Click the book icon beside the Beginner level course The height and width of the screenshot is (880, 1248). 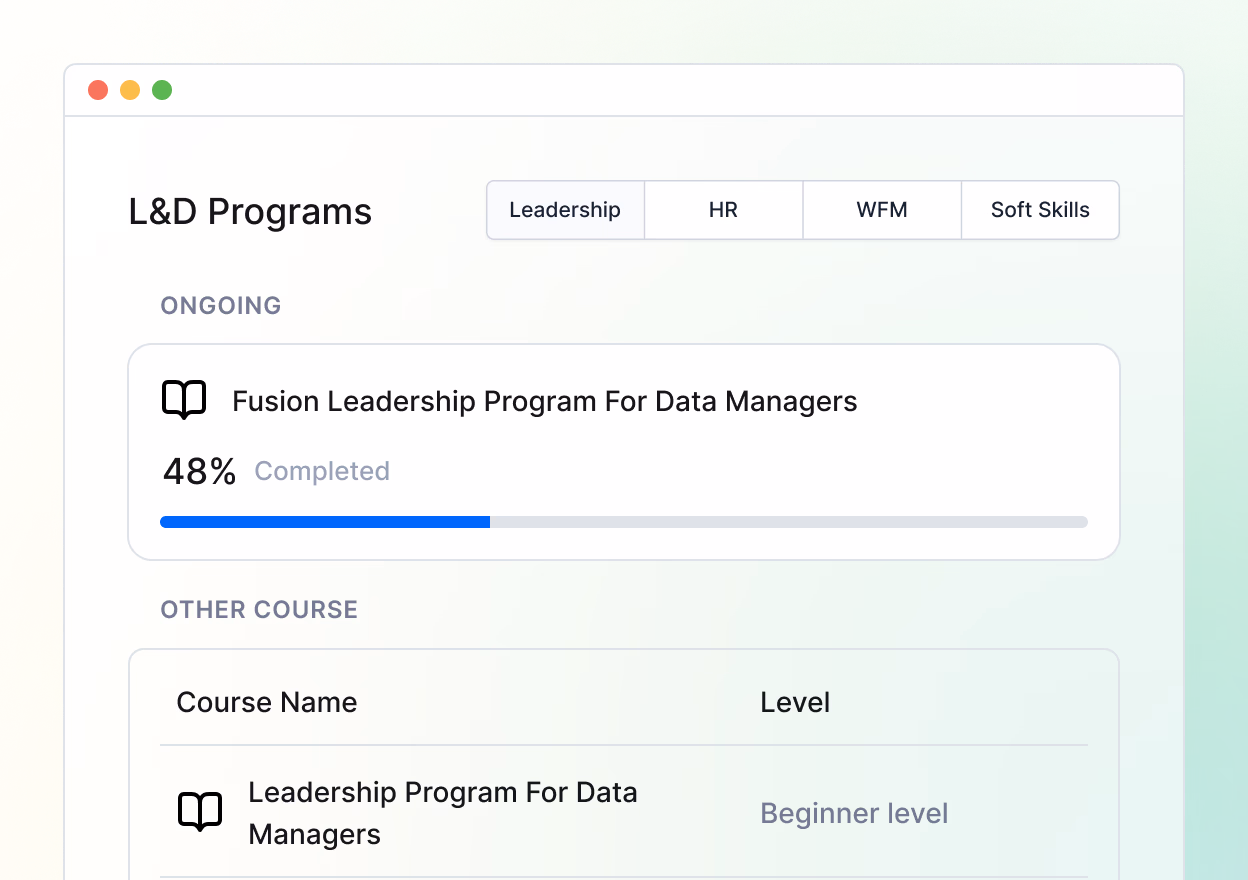200,812
